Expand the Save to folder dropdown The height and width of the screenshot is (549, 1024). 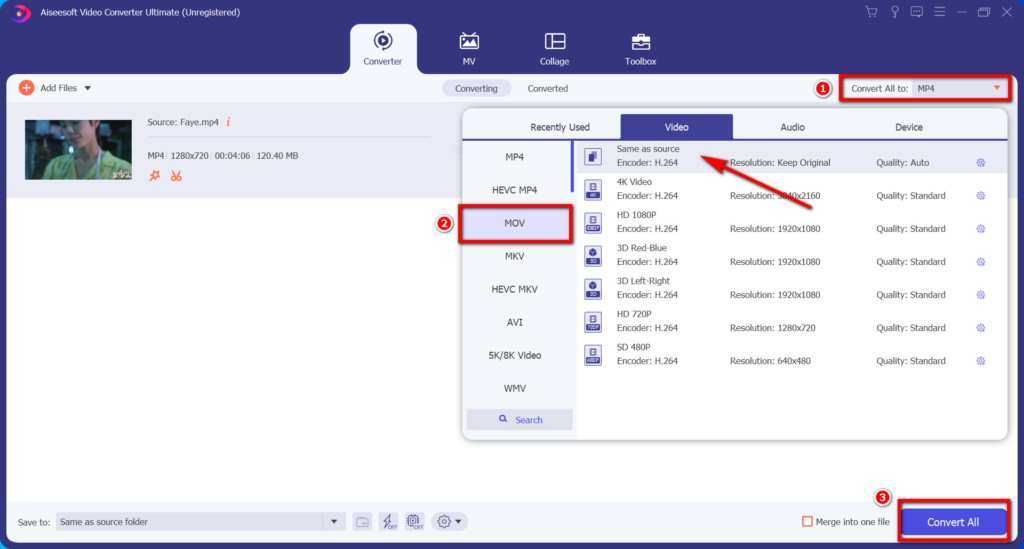(334, 522)
